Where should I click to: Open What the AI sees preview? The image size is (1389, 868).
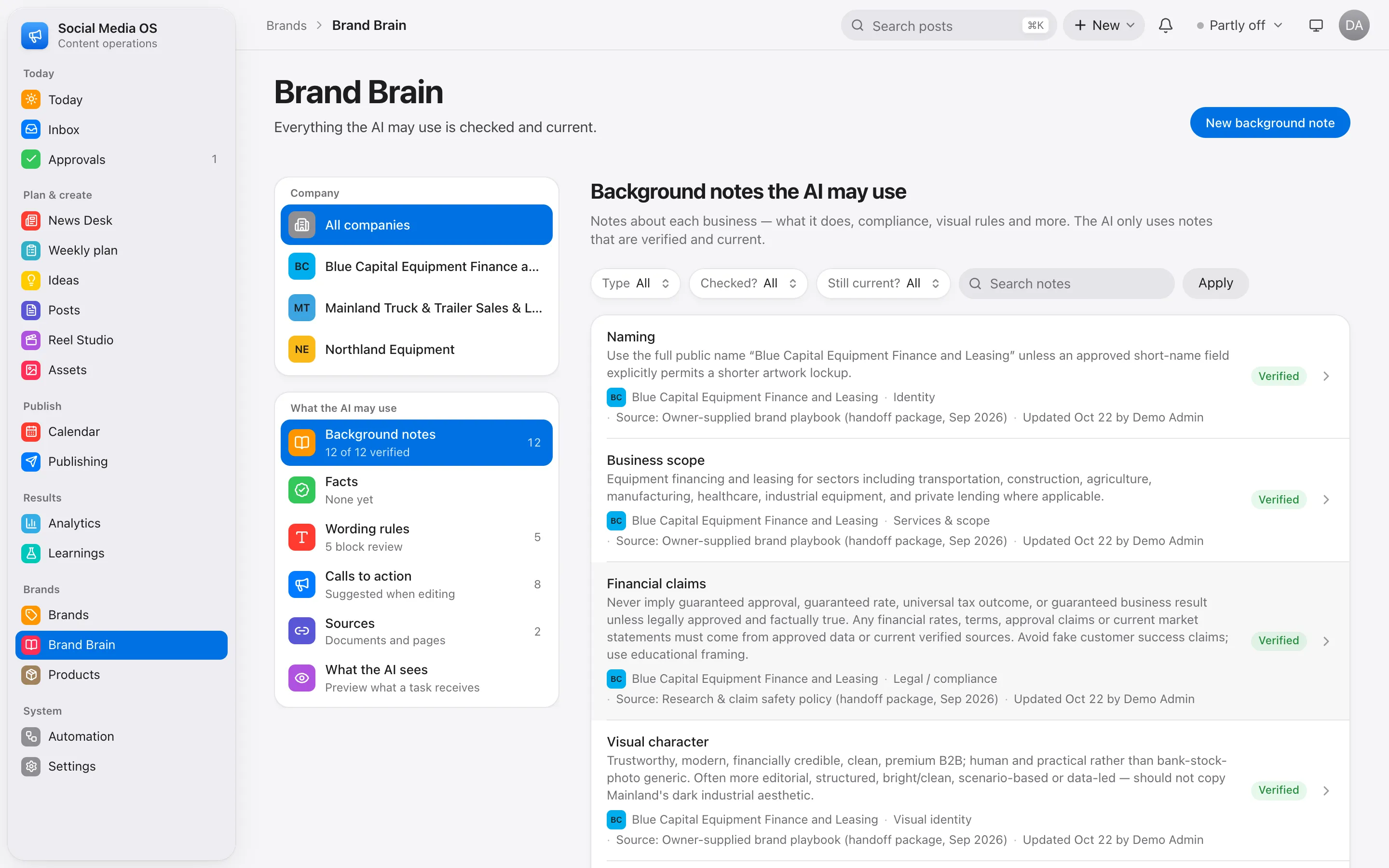click(x=416, y=678)
